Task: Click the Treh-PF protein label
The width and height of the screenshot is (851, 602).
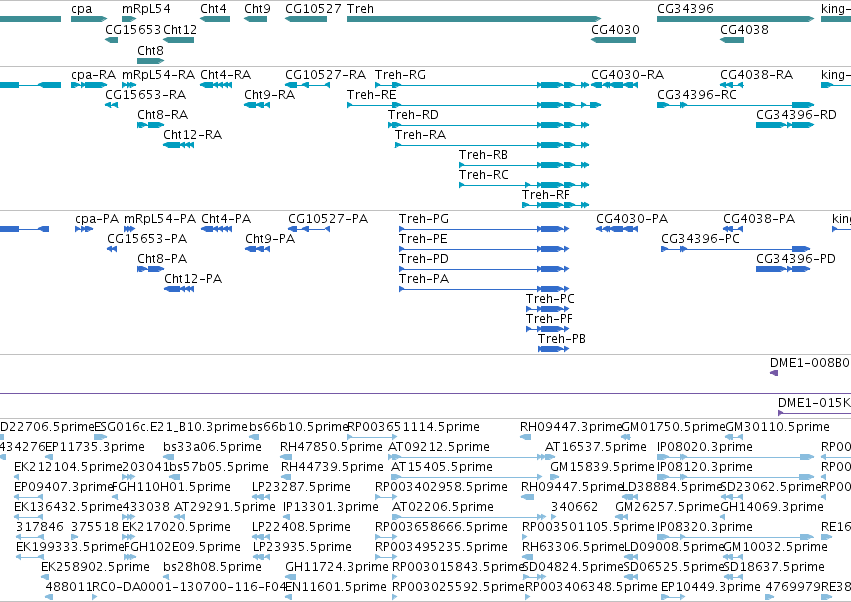Action: [x=549, y=319]
